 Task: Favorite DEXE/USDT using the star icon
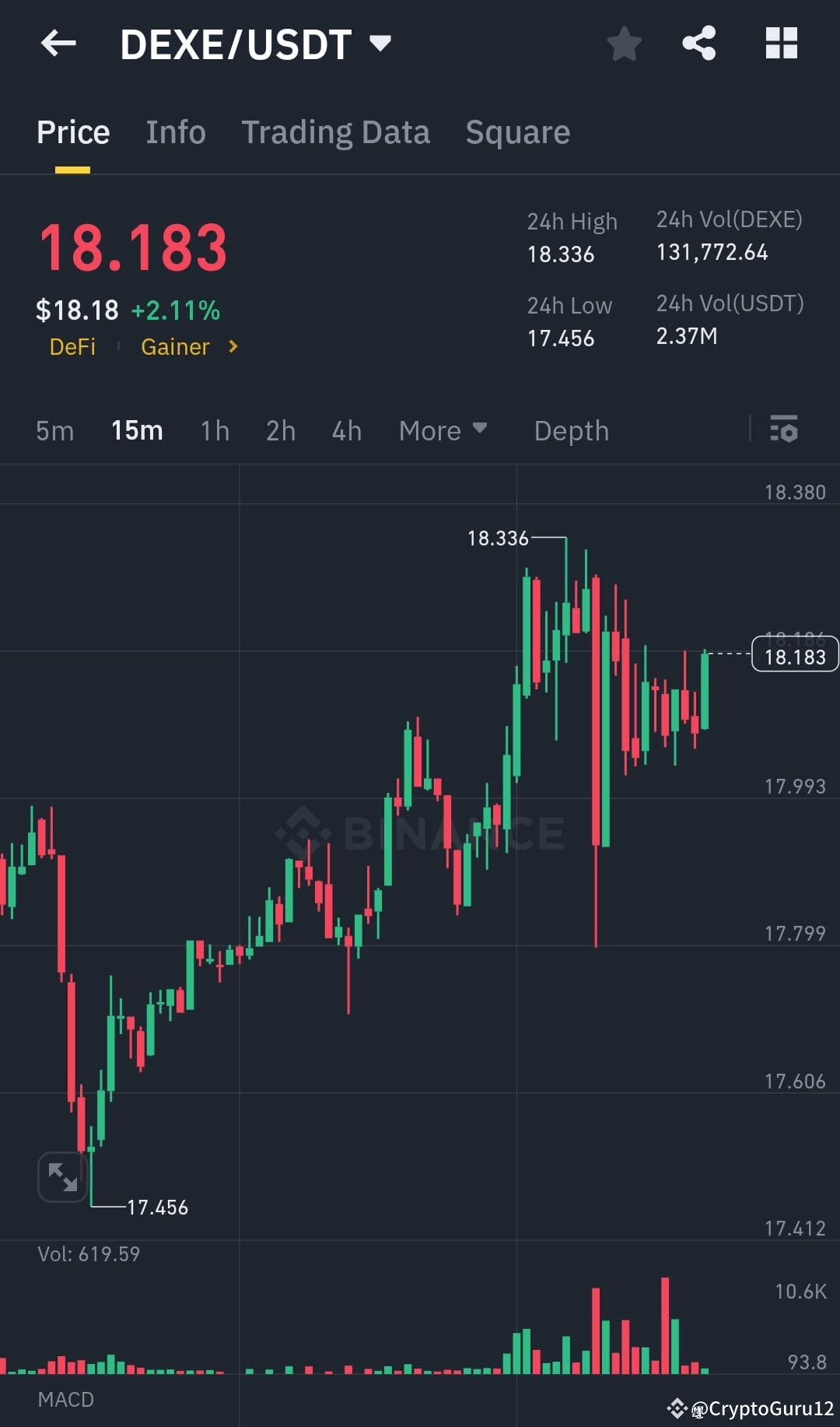pos(625,44)
